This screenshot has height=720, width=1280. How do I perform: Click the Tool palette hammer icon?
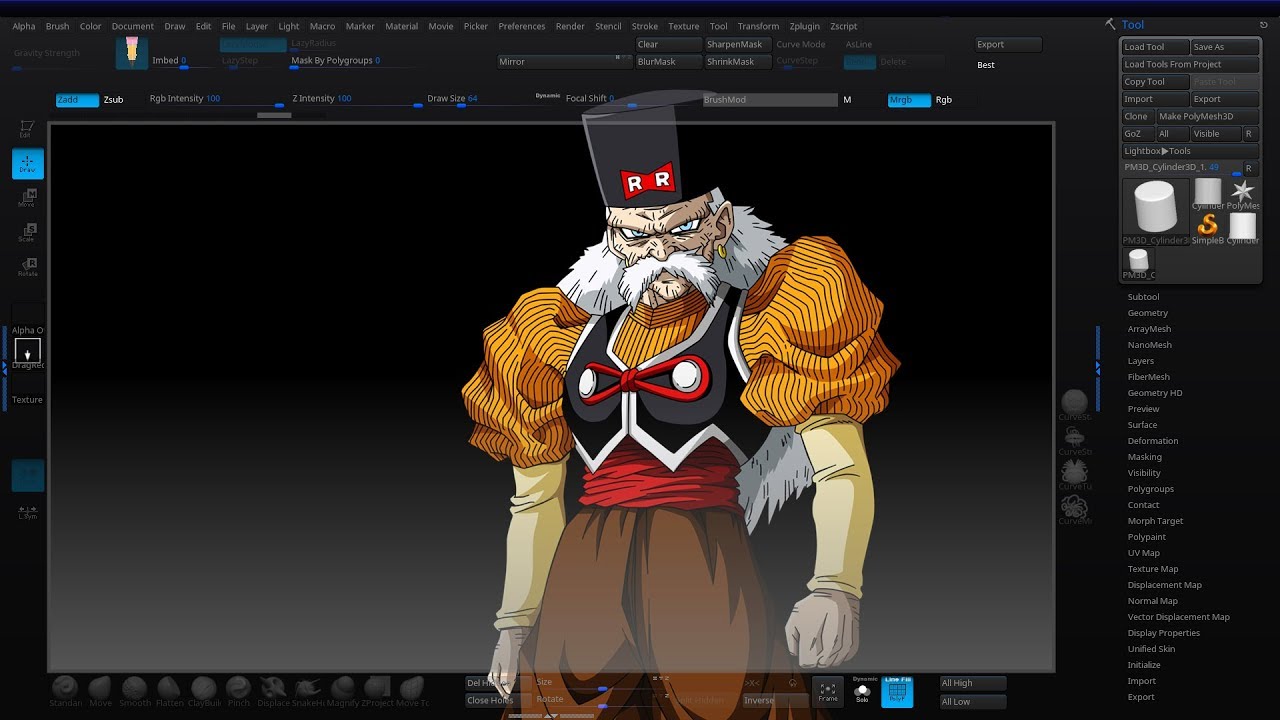[x=1110, y=24]
